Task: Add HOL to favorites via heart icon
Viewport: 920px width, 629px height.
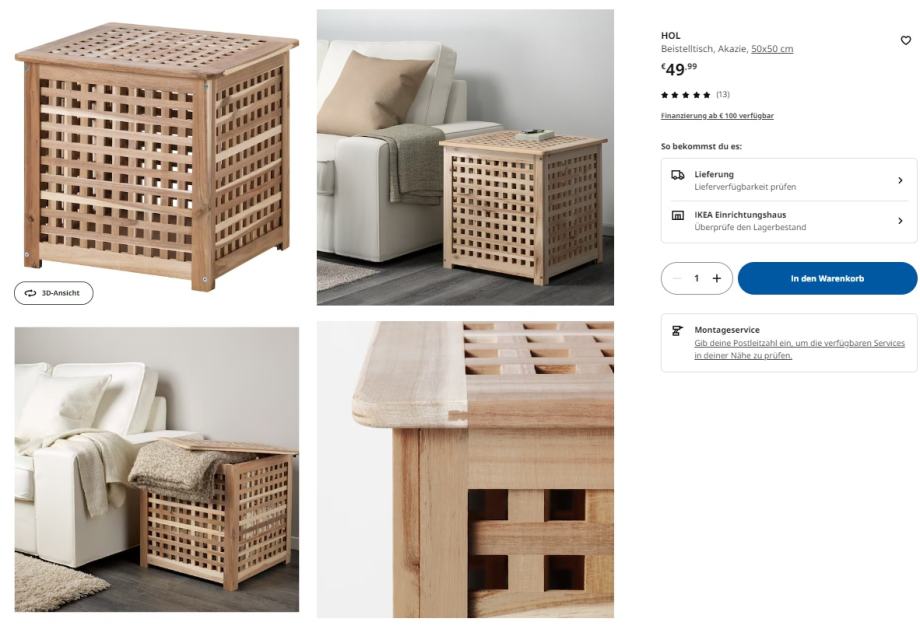Action: tap(905, 40)
